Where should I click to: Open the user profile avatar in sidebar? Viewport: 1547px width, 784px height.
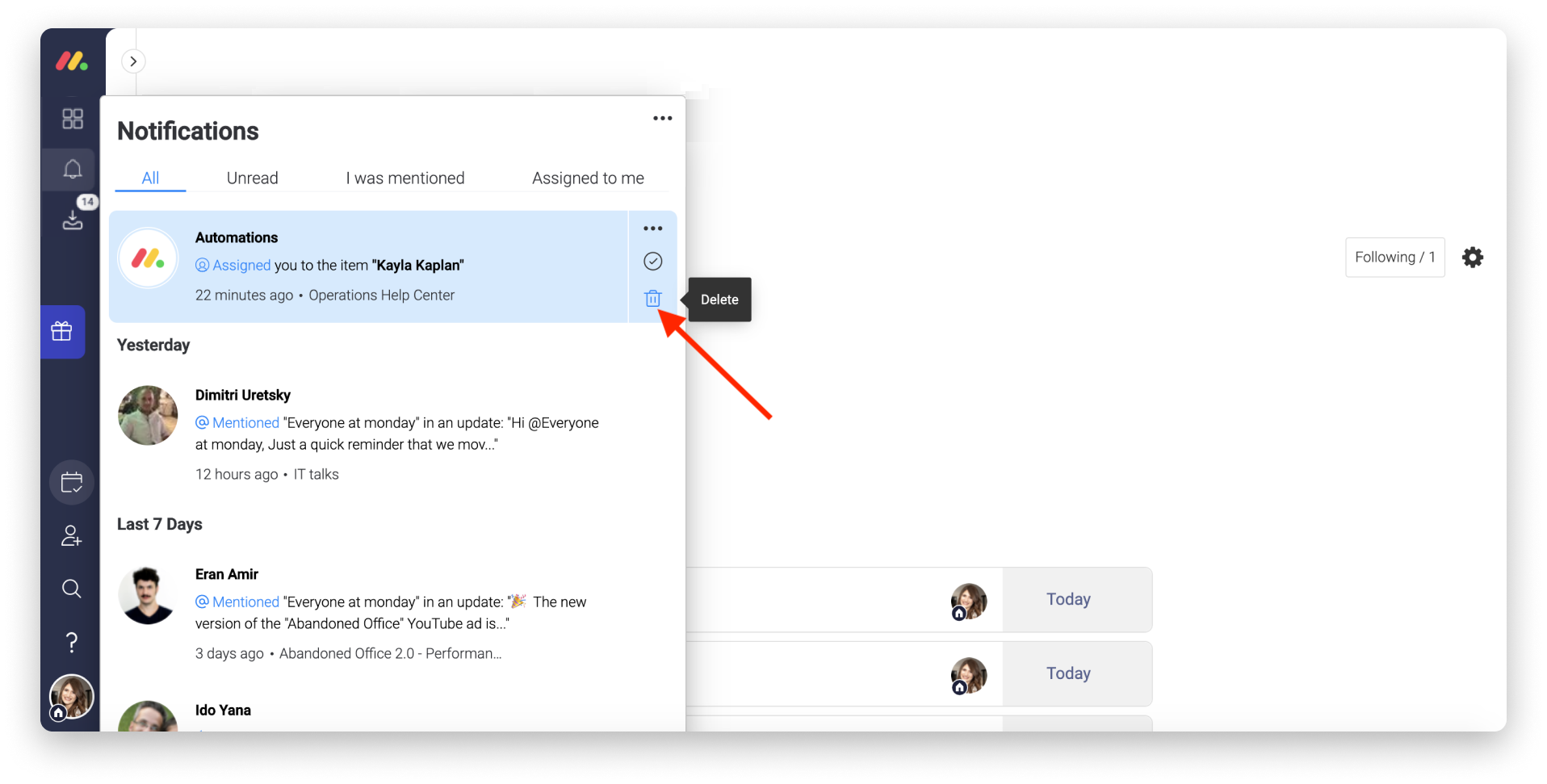72,696
